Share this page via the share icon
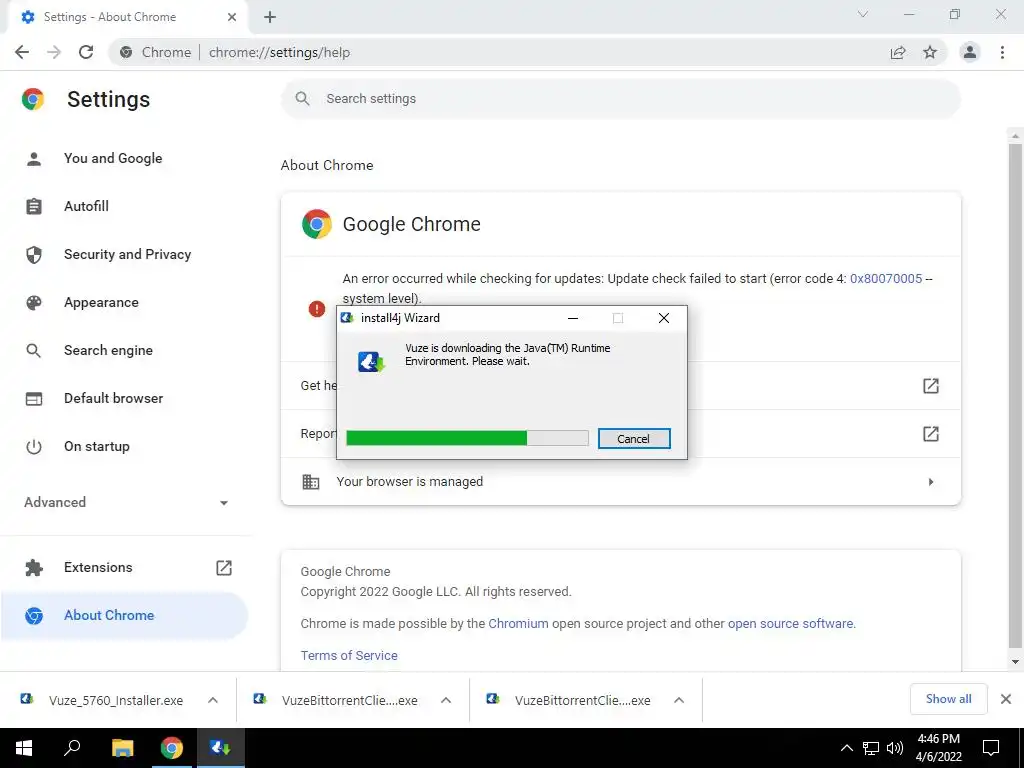 [898, 52]
